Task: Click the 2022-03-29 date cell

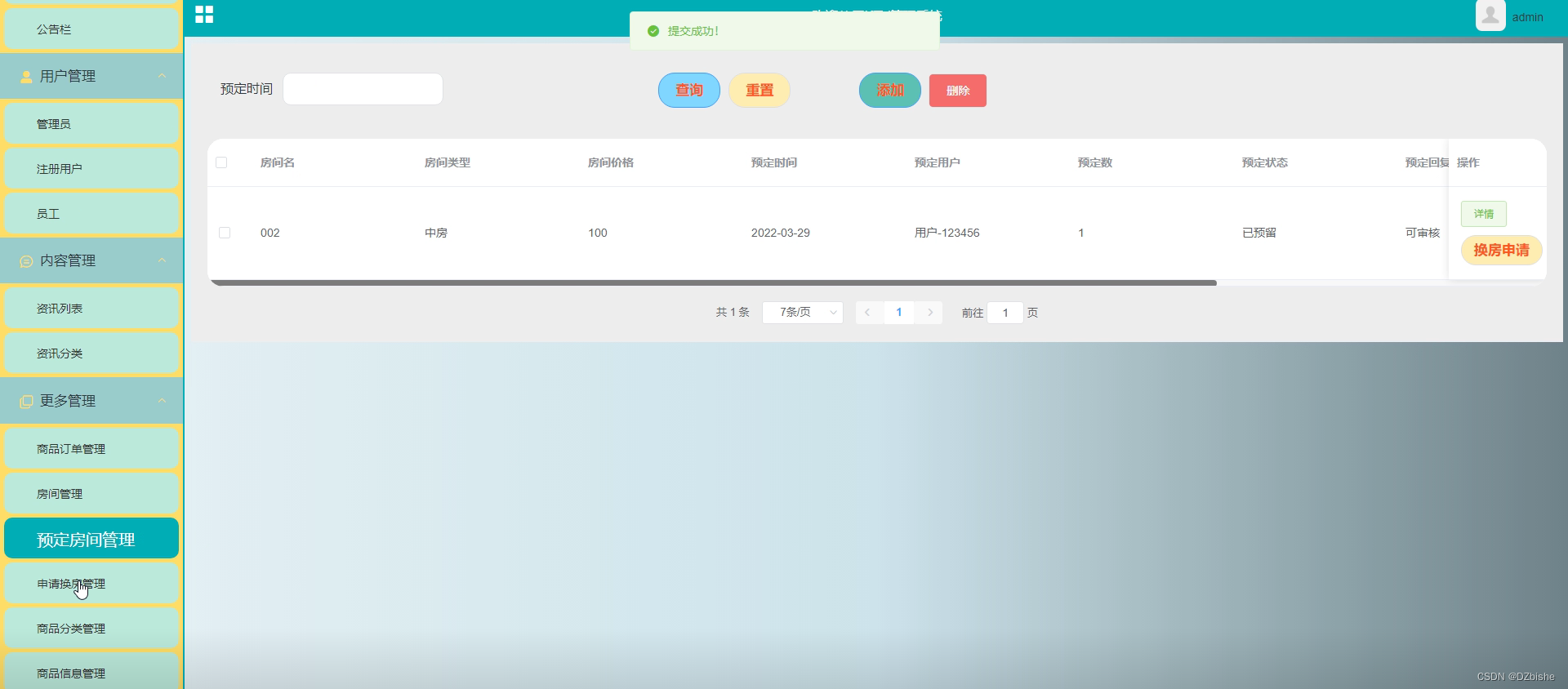Action: click(781, 233)
